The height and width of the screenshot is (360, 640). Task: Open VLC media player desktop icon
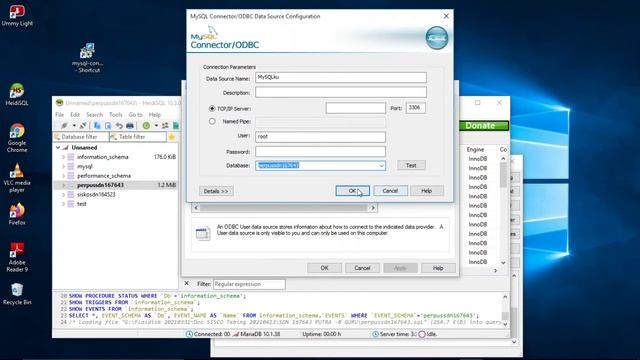pyautogui.click(x=17, y=178)
